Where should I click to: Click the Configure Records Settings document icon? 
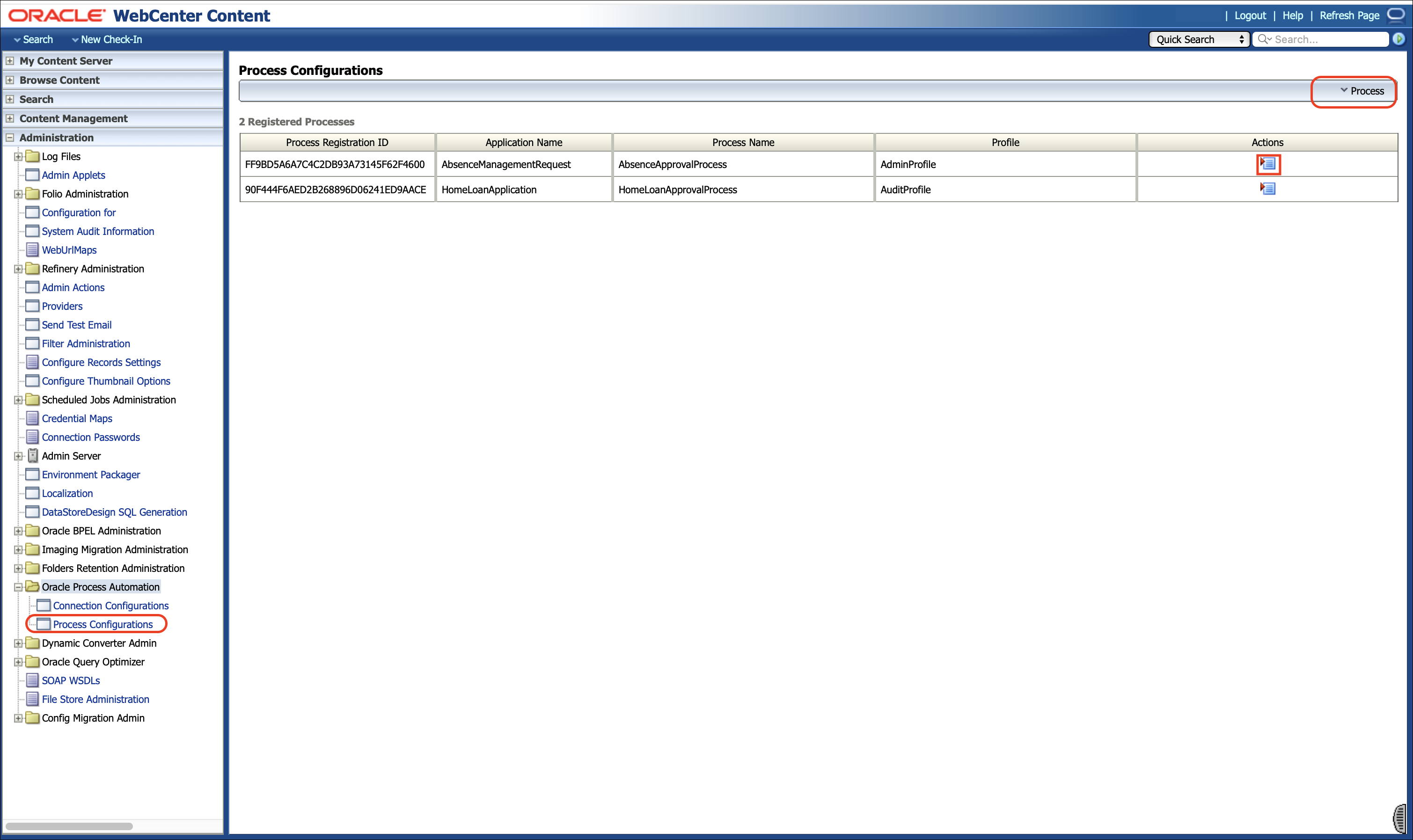click(x=33, y=362)
